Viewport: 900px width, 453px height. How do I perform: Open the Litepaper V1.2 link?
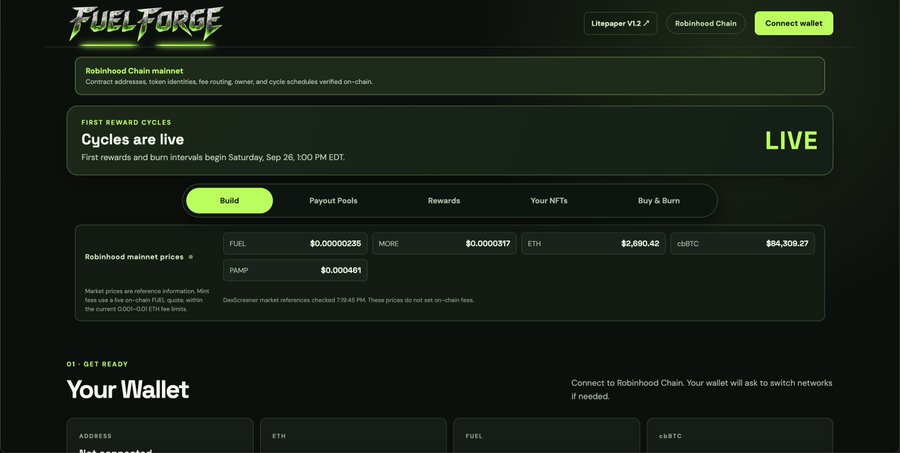[x=620, y=24]
